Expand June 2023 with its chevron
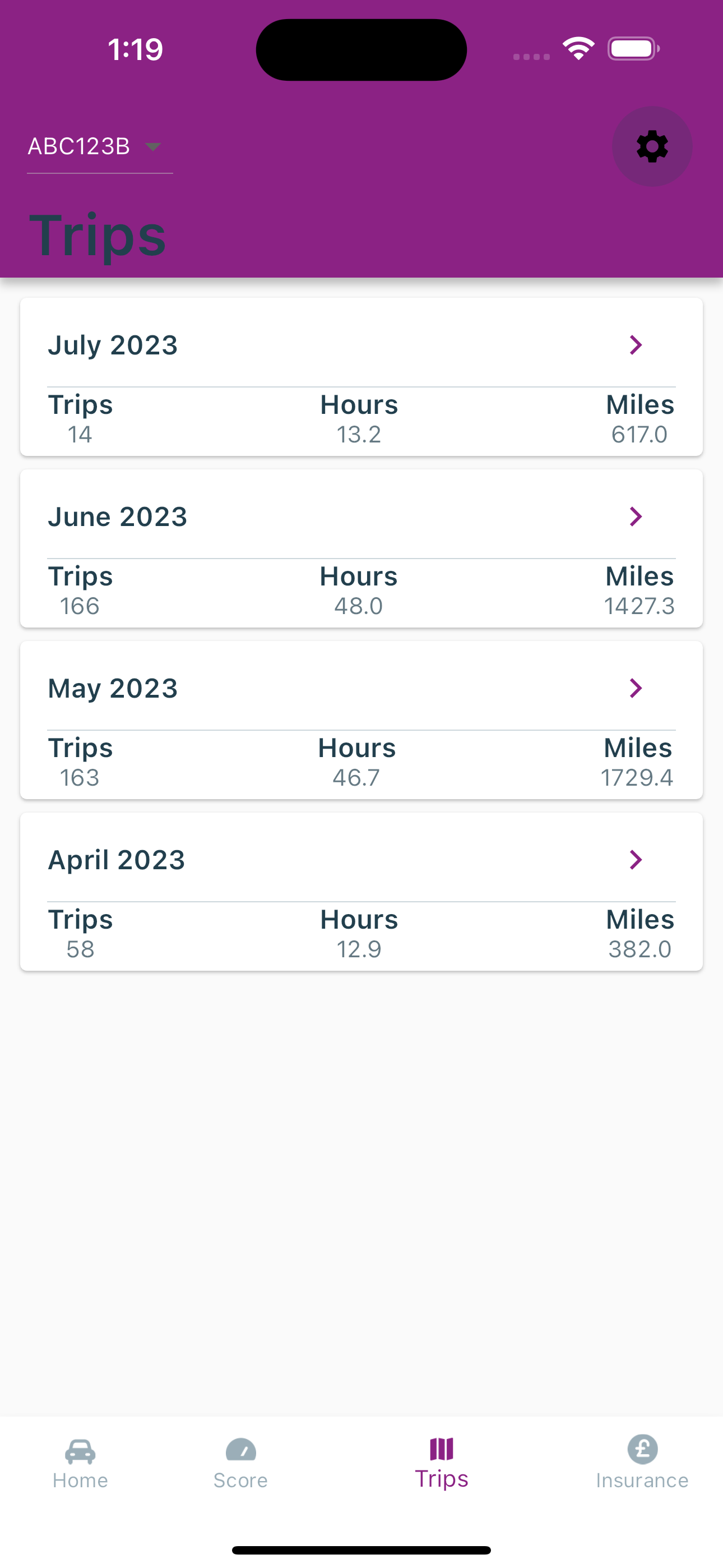 (x=636, y=517)
